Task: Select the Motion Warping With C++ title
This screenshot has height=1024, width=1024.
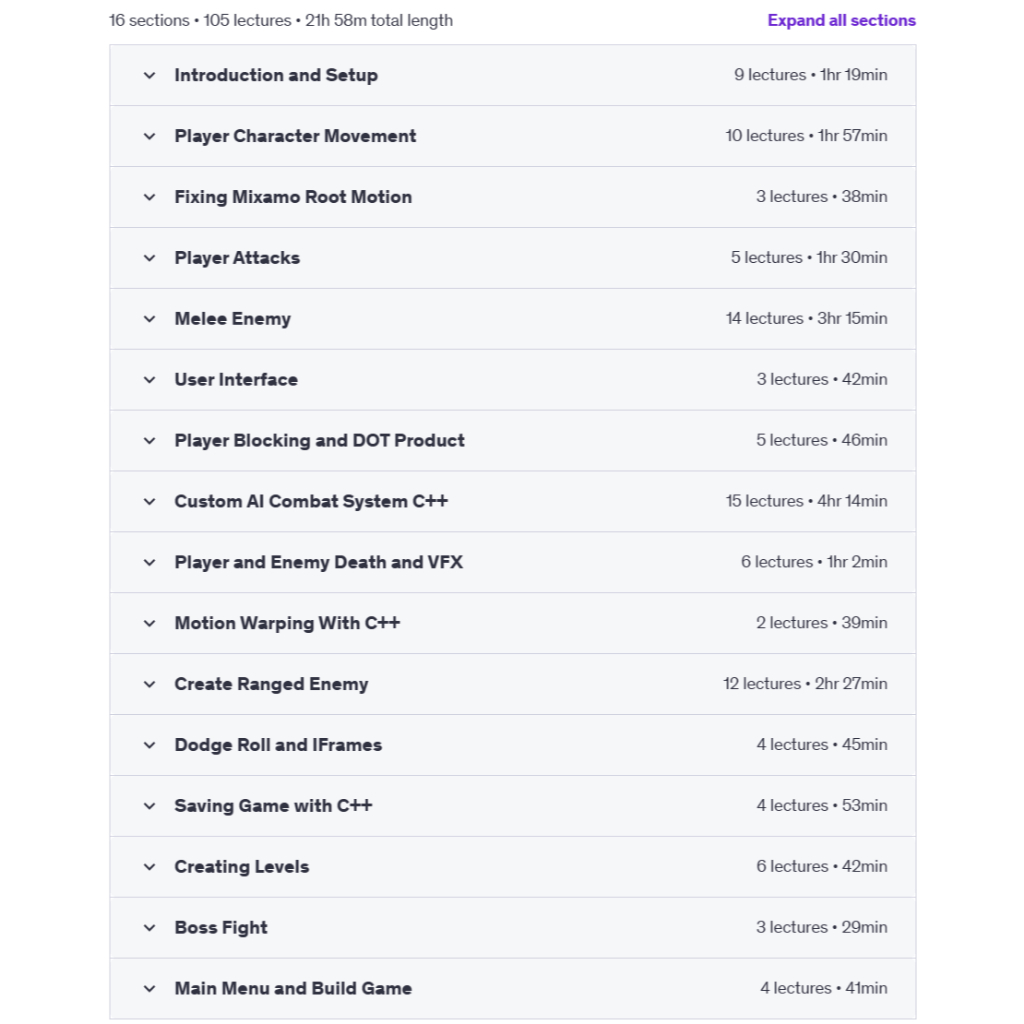Action: click(x=287, y=623)
